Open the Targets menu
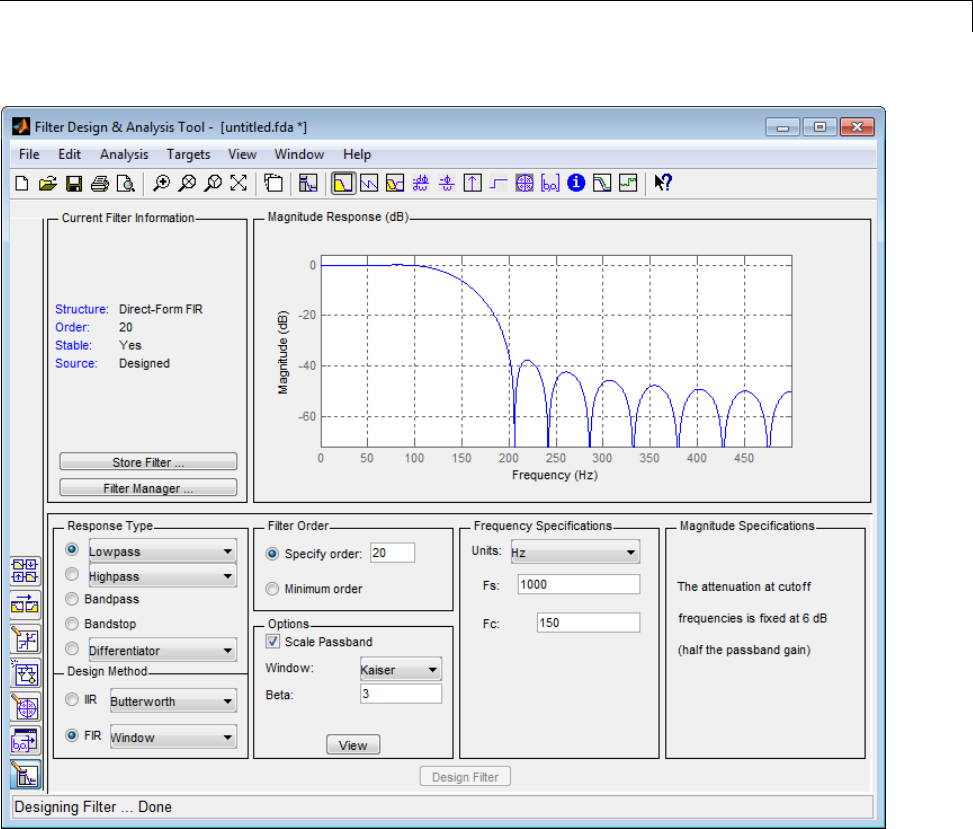 (188, 154)
